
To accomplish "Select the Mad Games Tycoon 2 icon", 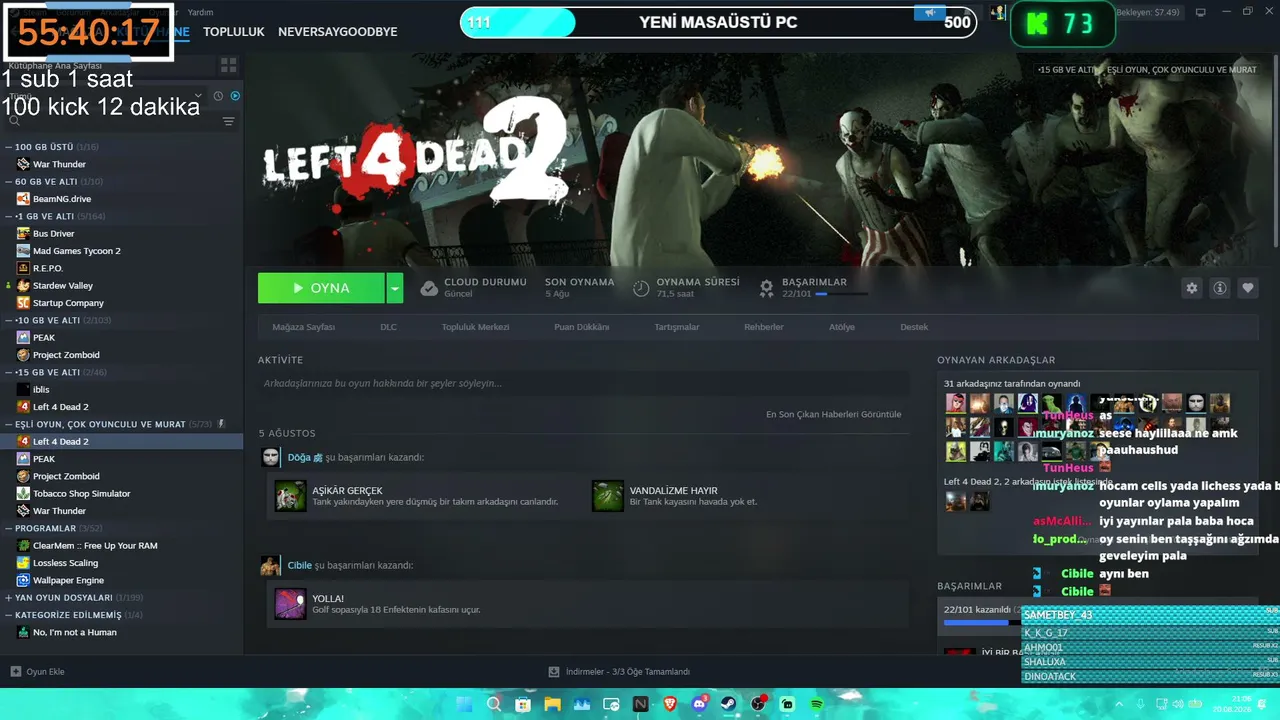I will 23,251.
